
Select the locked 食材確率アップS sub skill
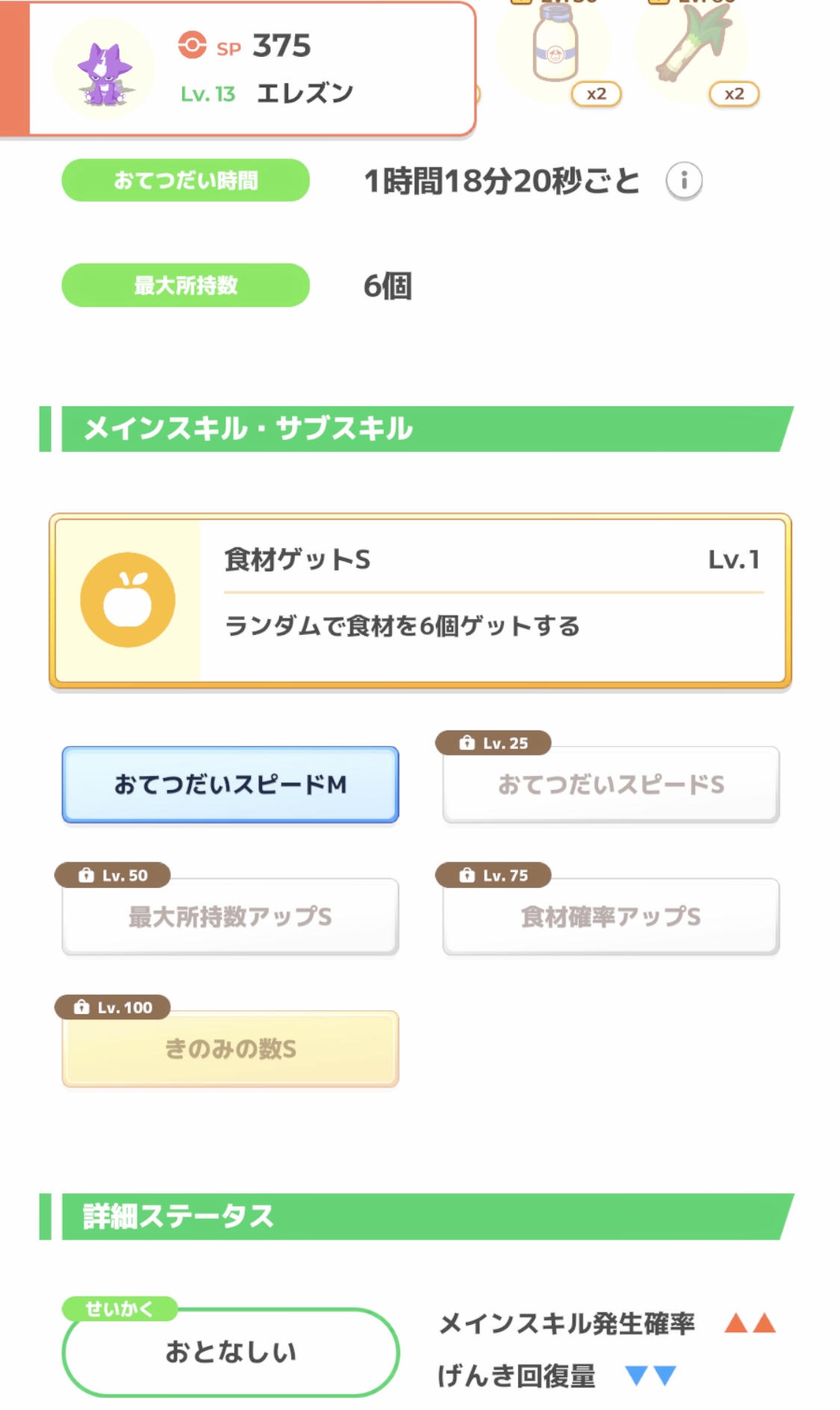(611, 917)
